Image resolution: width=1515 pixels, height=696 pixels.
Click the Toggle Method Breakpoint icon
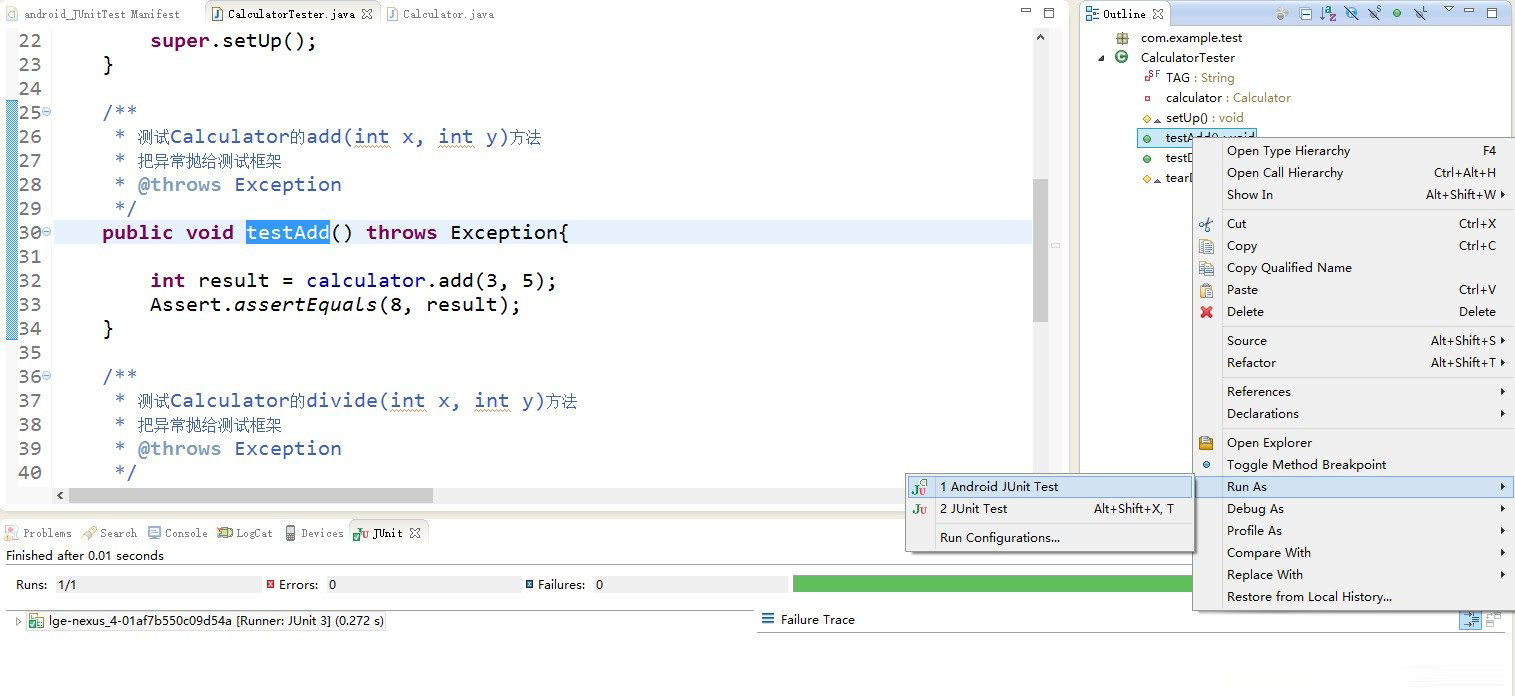click(1206, 465)
